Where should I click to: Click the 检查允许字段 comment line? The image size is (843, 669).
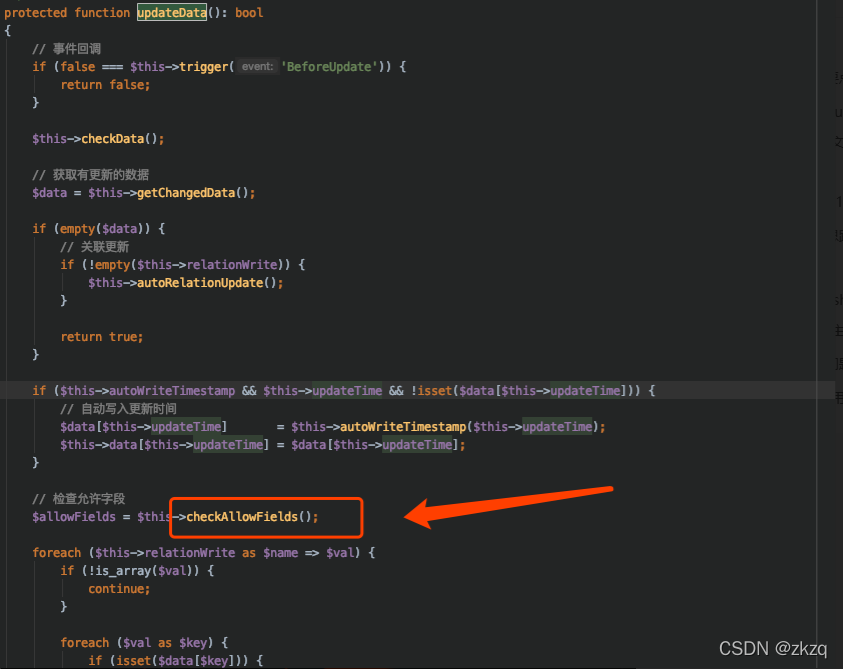pyautogui.click(x=78, y=499)
